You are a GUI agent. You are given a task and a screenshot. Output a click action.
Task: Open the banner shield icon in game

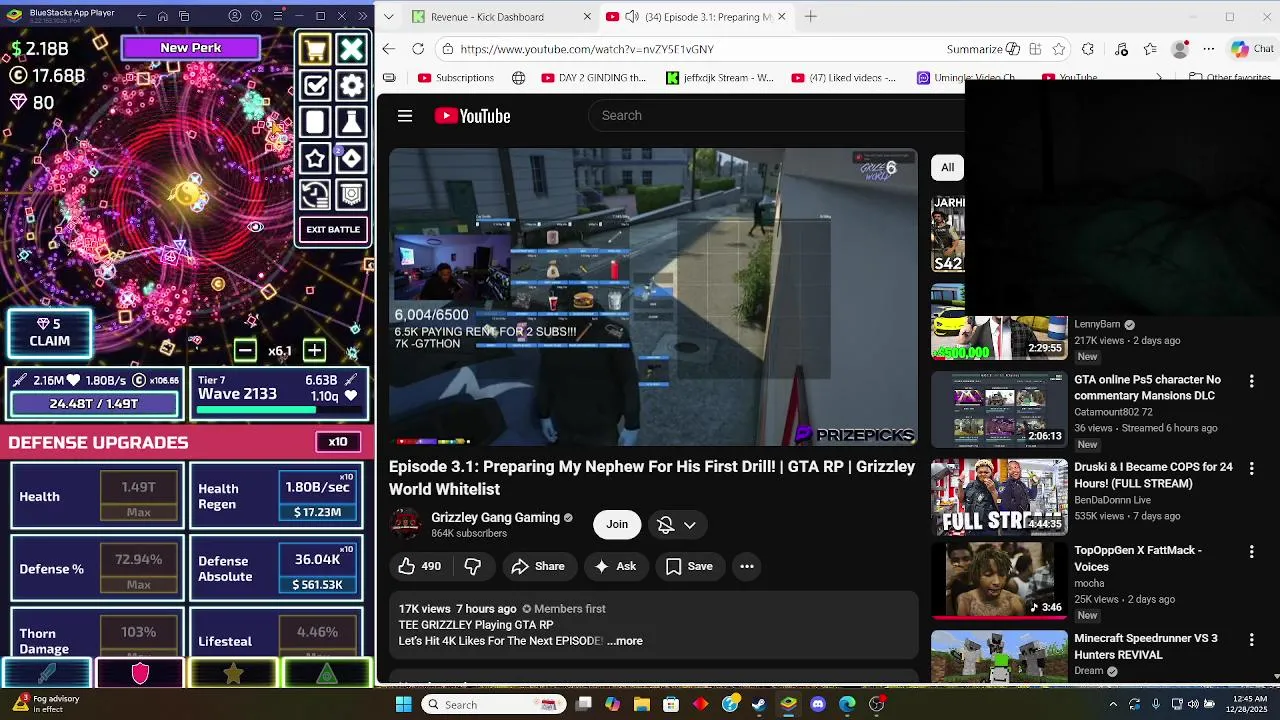click(351, 194)
